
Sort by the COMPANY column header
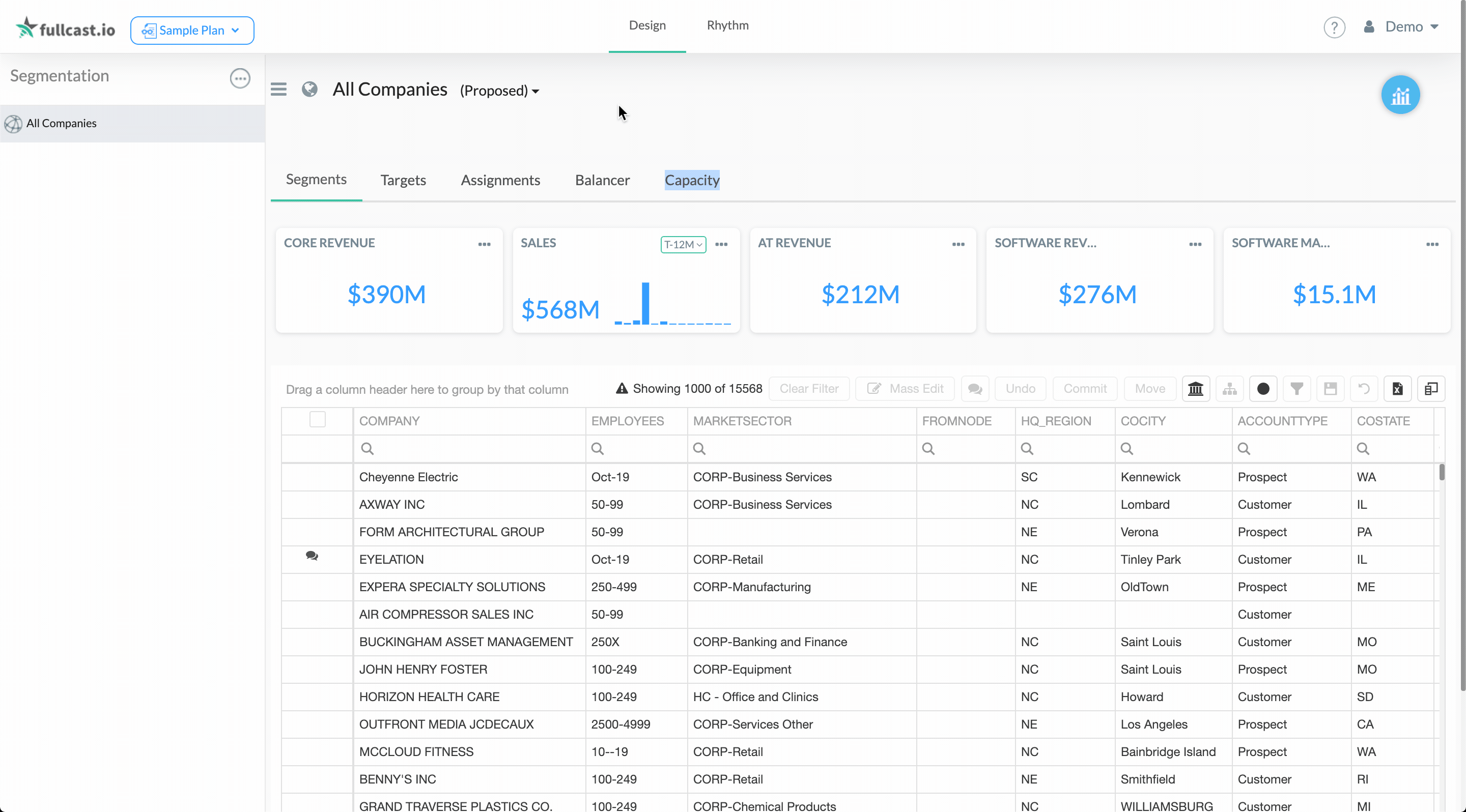tap(469, 421)
